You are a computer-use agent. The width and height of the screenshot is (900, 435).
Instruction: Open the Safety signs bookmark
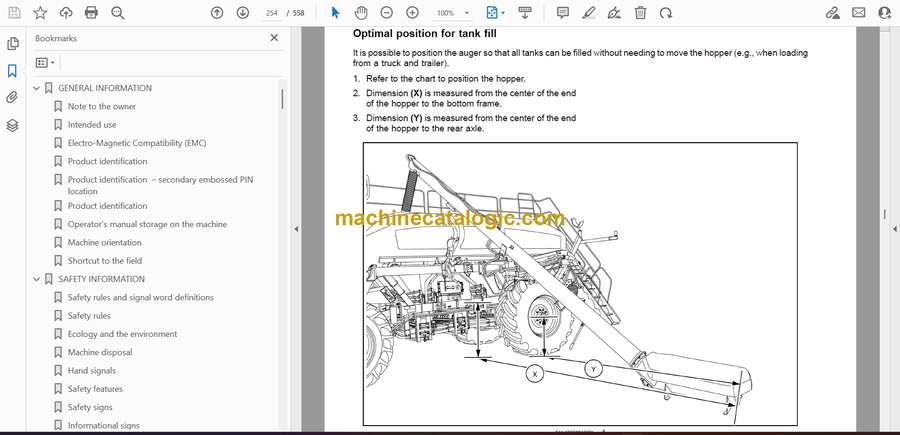coord(90,407)
